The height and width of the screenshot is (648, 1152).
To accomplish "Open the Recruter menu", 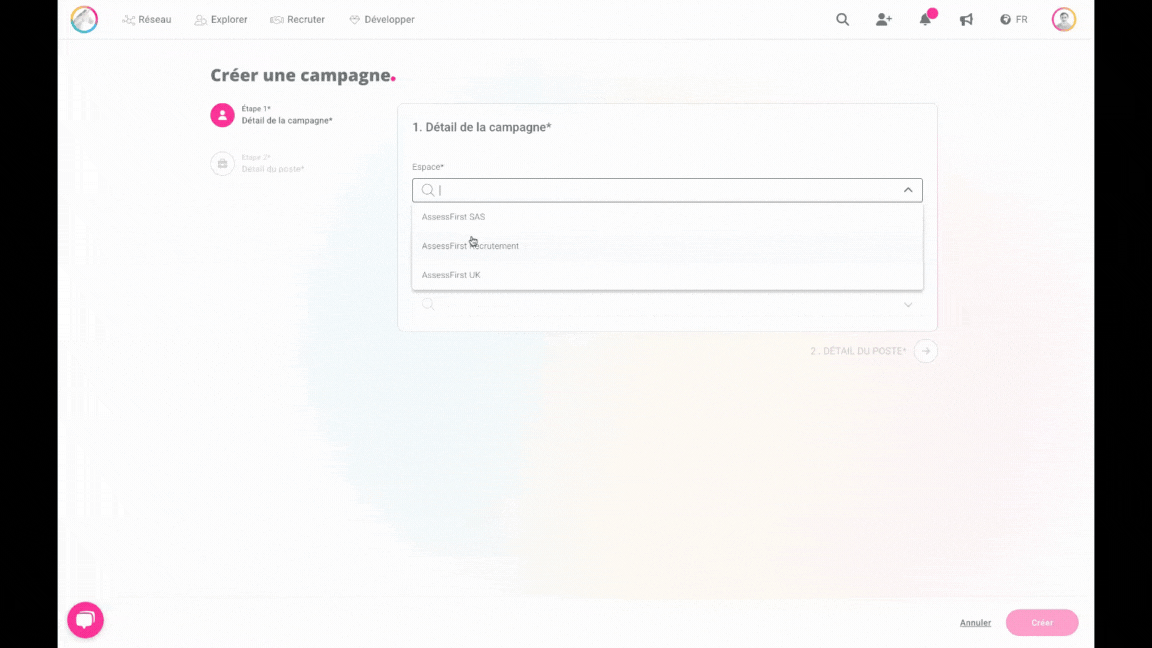I will tap(298, 19).
